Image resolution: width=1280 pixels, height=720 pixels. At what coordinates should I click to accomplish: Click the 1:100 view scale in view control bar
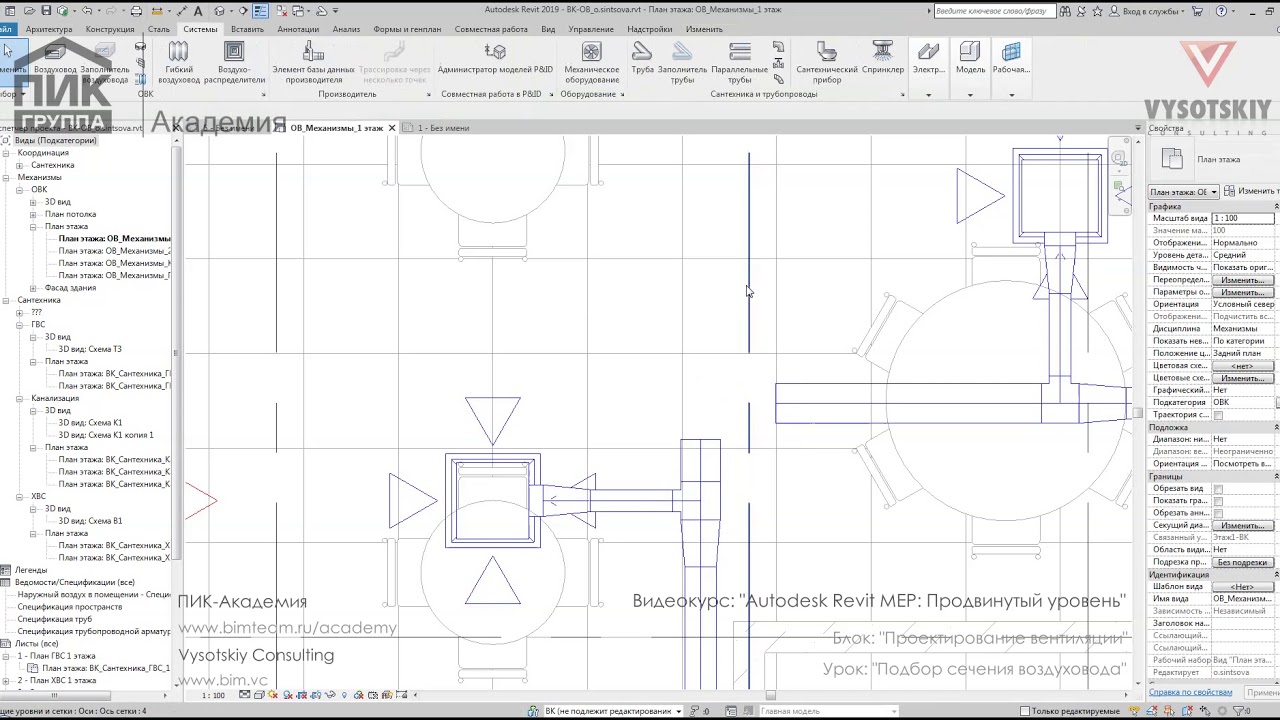click(214, 695)
